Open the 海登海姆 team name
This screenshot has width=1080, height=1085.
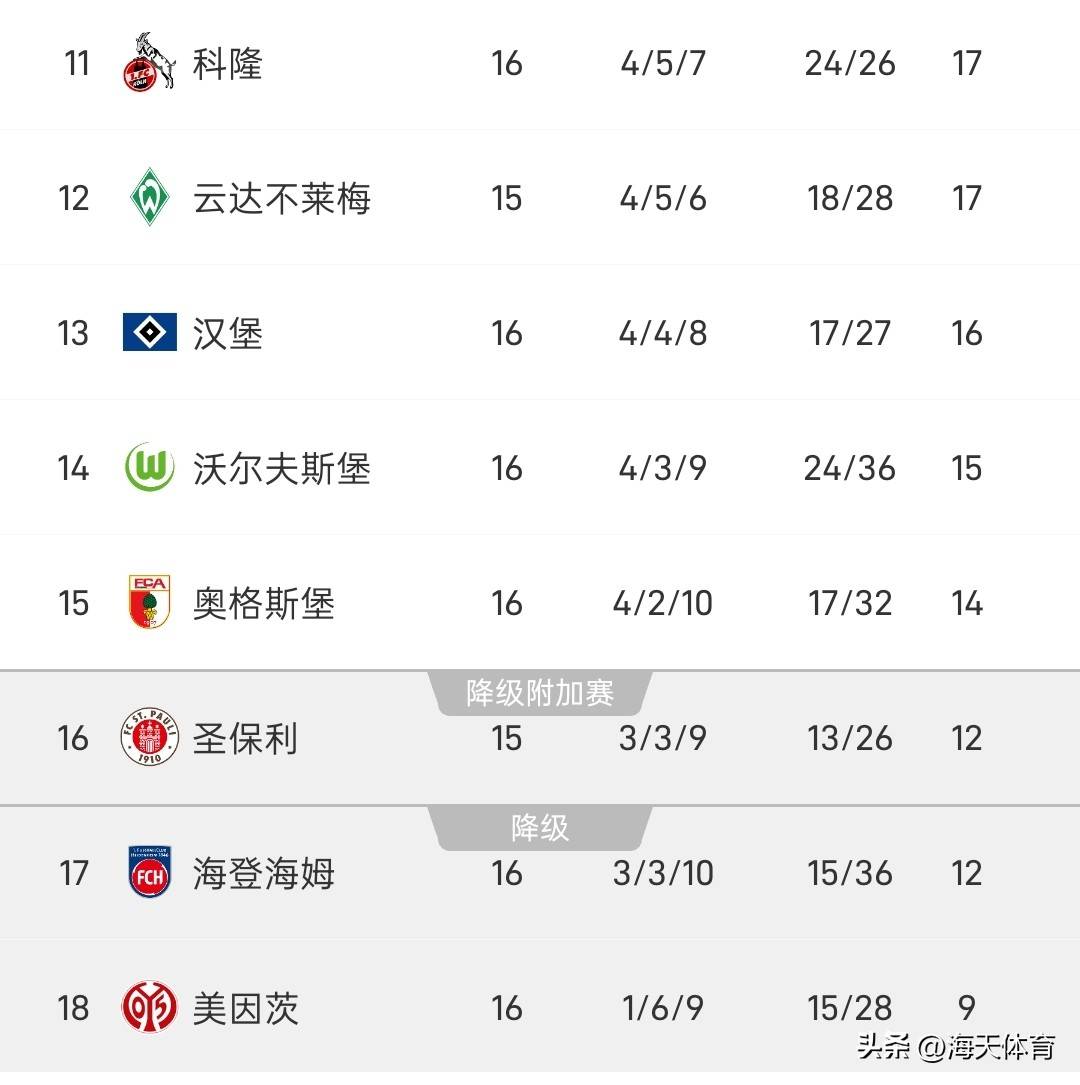264,873
